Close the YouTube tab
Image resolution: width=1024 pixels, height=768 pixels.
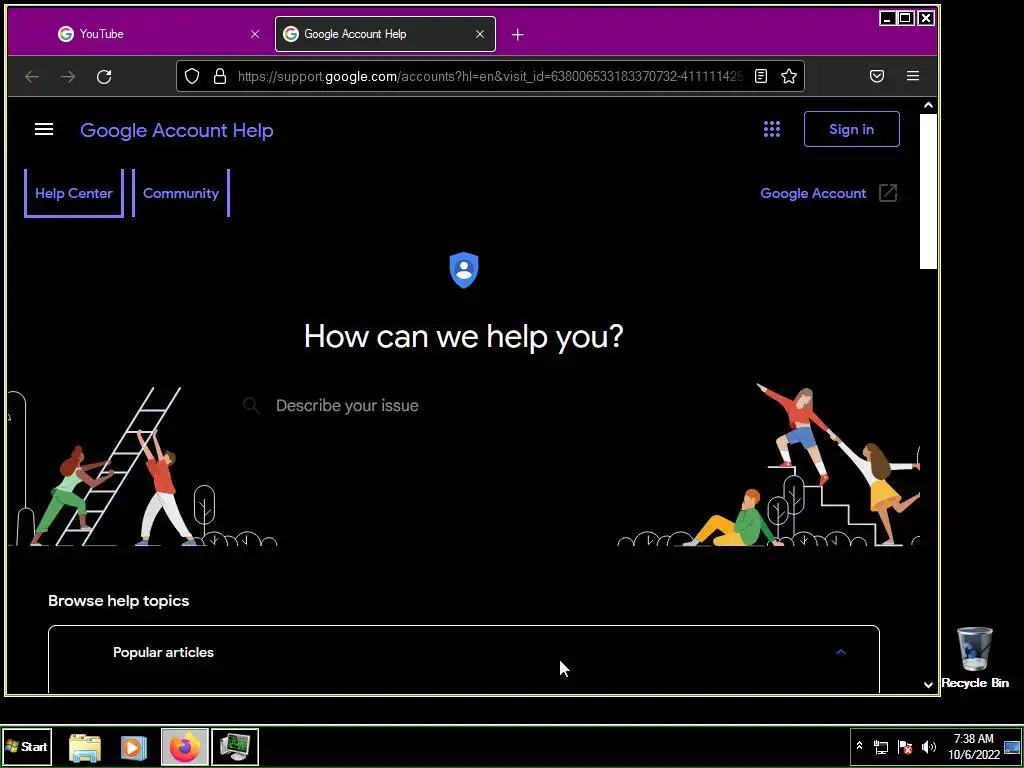[x=255, y=34]
